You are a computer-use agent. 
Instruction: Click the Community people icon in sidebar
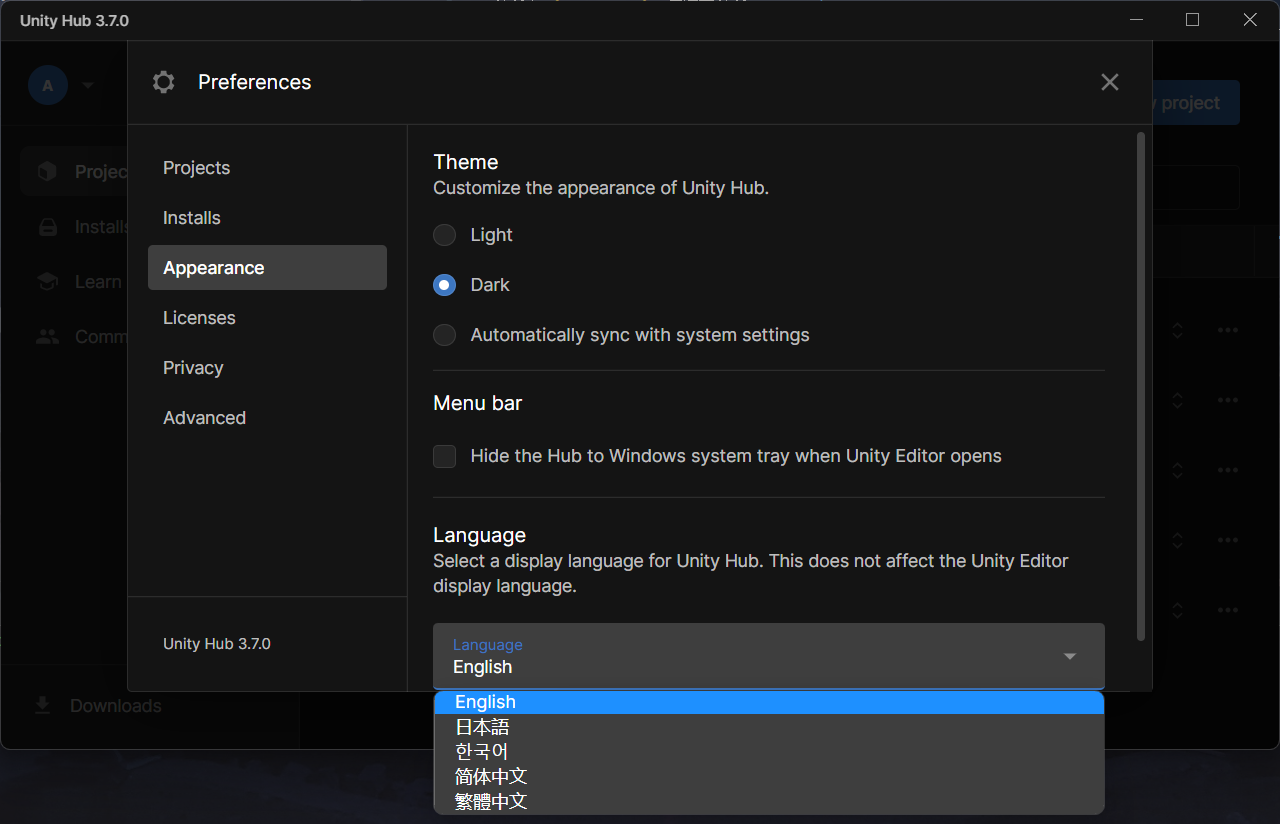pyautogui.click(x=47, y=337)
